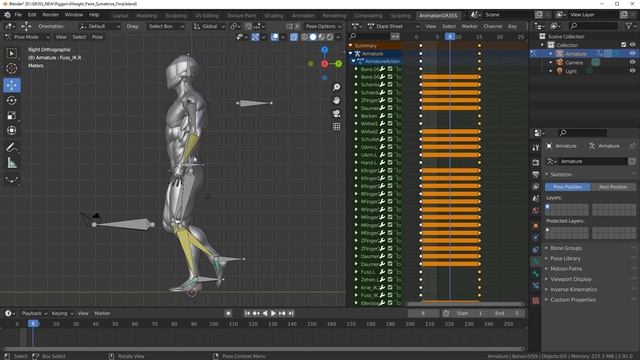Viewport: 640px width, 360px height.
Task: Click the Start frame field
Action: coord(469,313)
